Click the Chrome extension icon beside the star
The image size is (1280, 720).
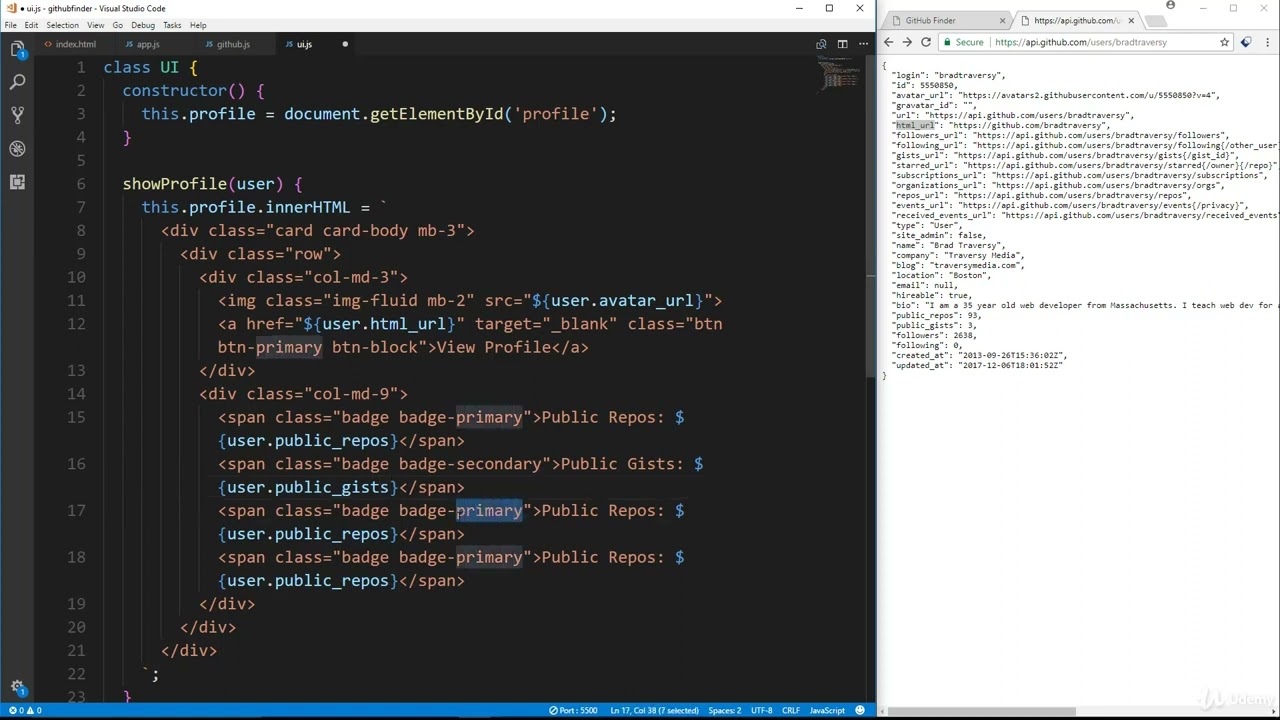1246,42
